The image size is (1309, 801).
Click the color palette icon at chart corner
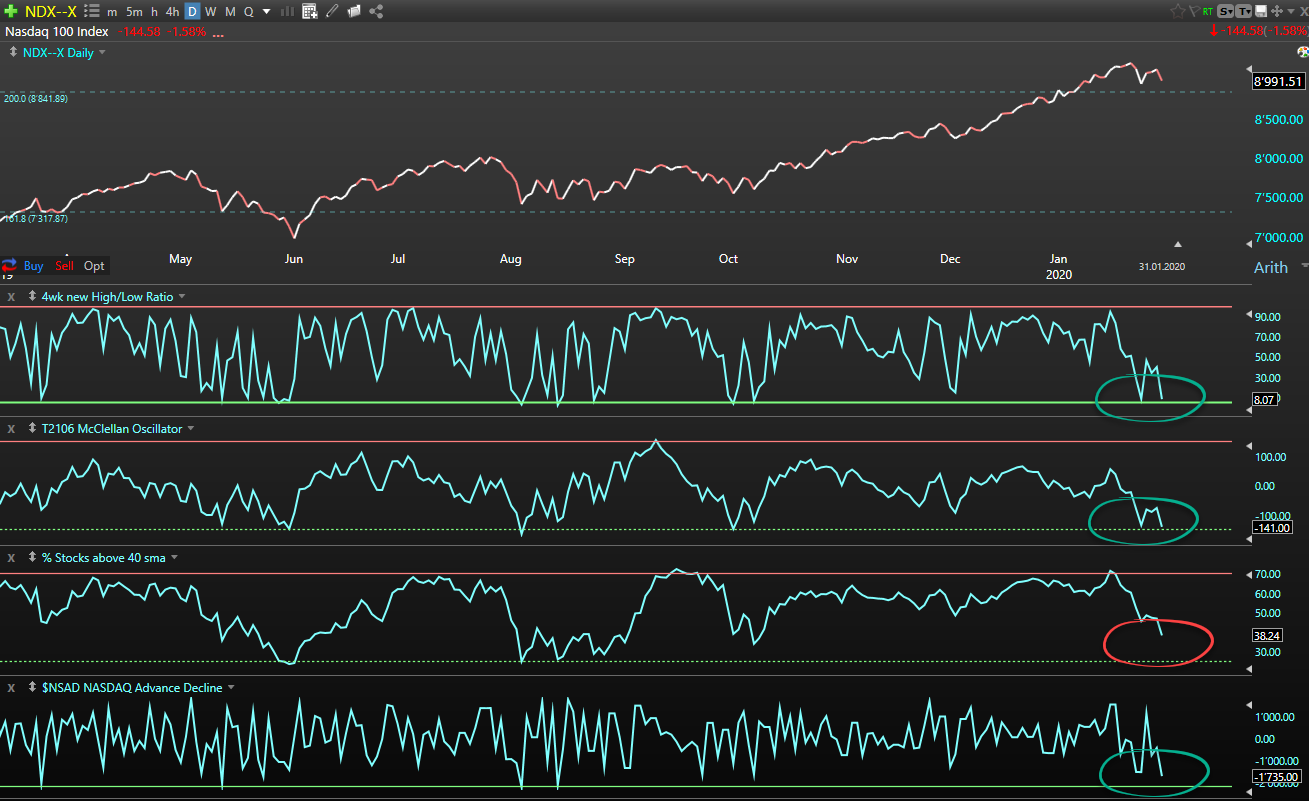[1301, 51]
